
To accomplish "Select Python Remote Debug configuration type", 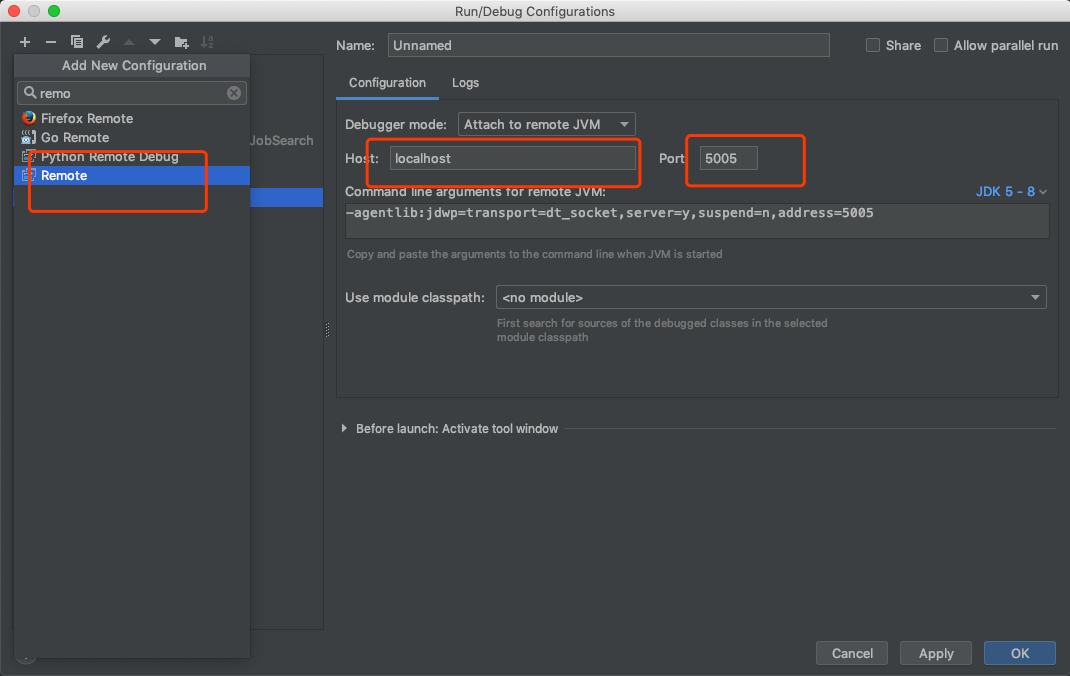I will click(132, 156).
